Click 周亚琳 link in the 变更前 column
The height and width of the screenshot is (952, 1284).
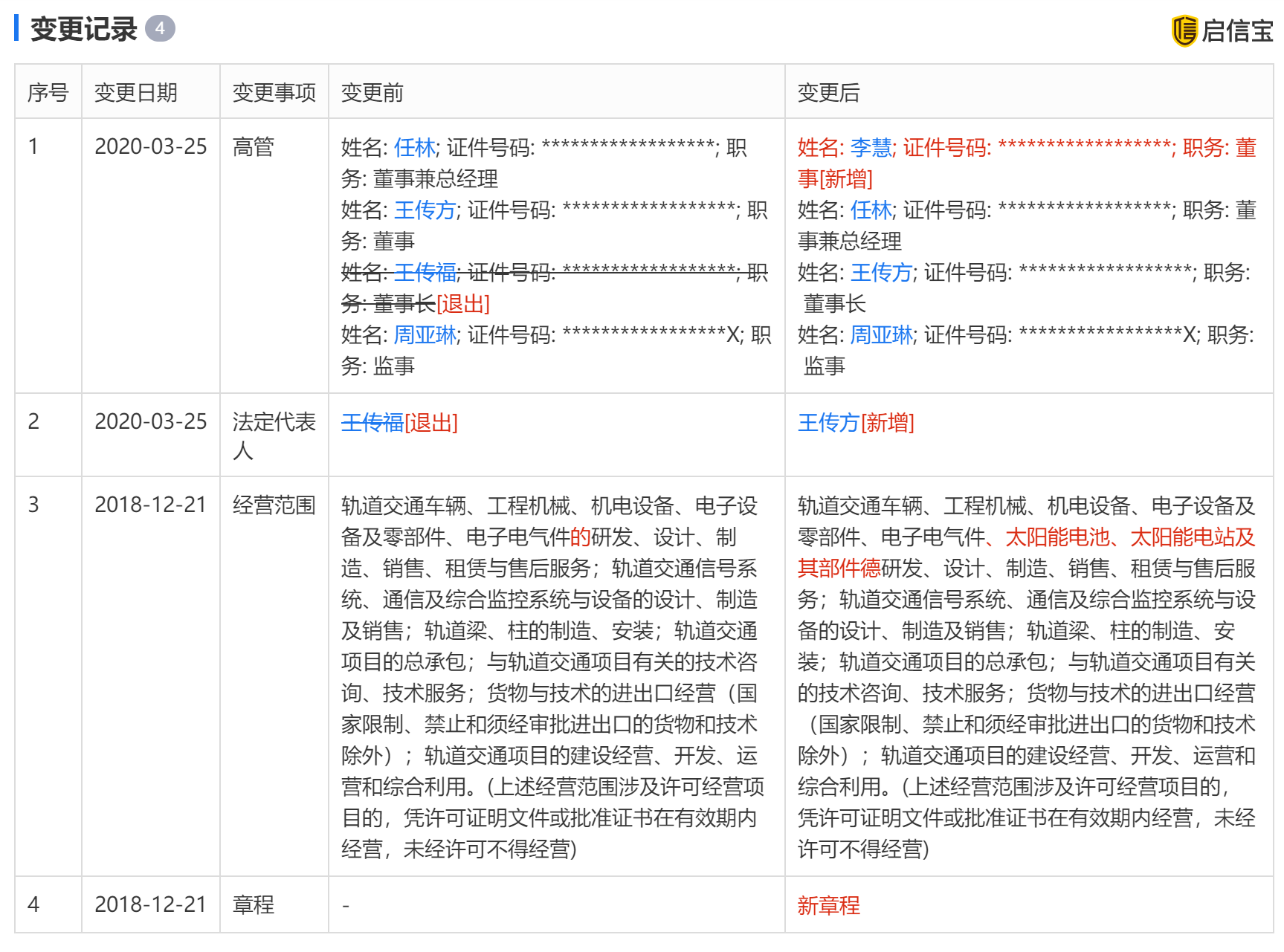tap(425, 335)
